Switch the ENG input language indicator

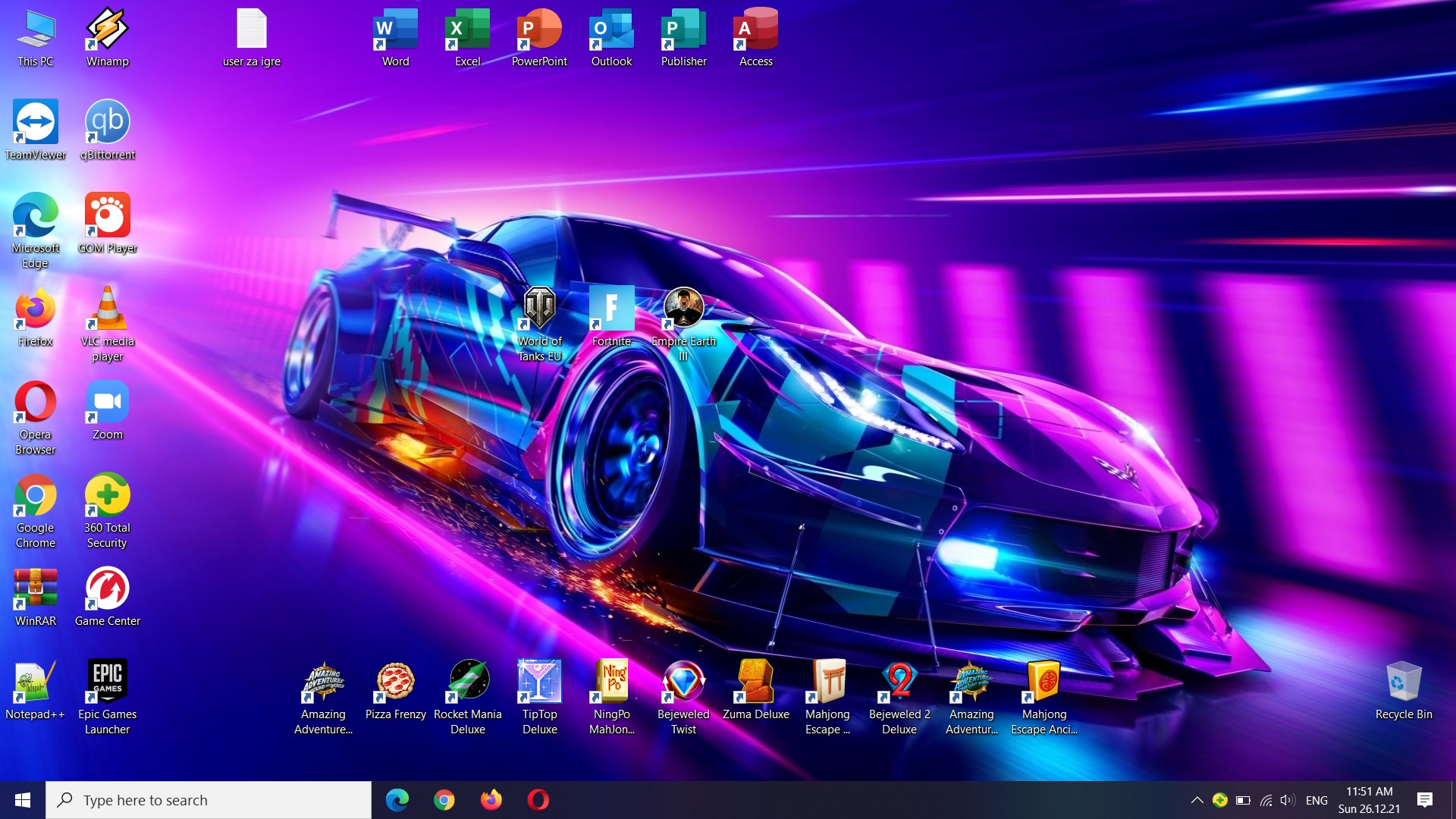1316,800
